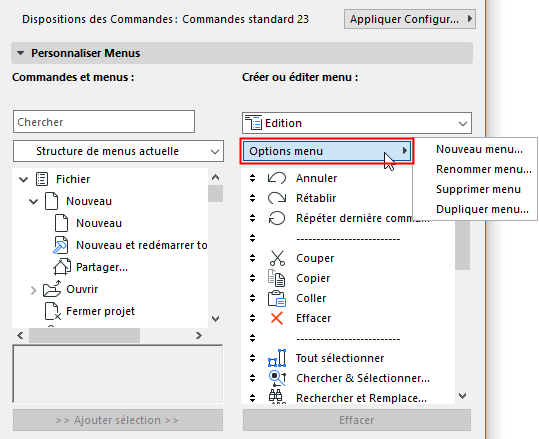Choose Supprimer menu entry

(x=478, y=189)
